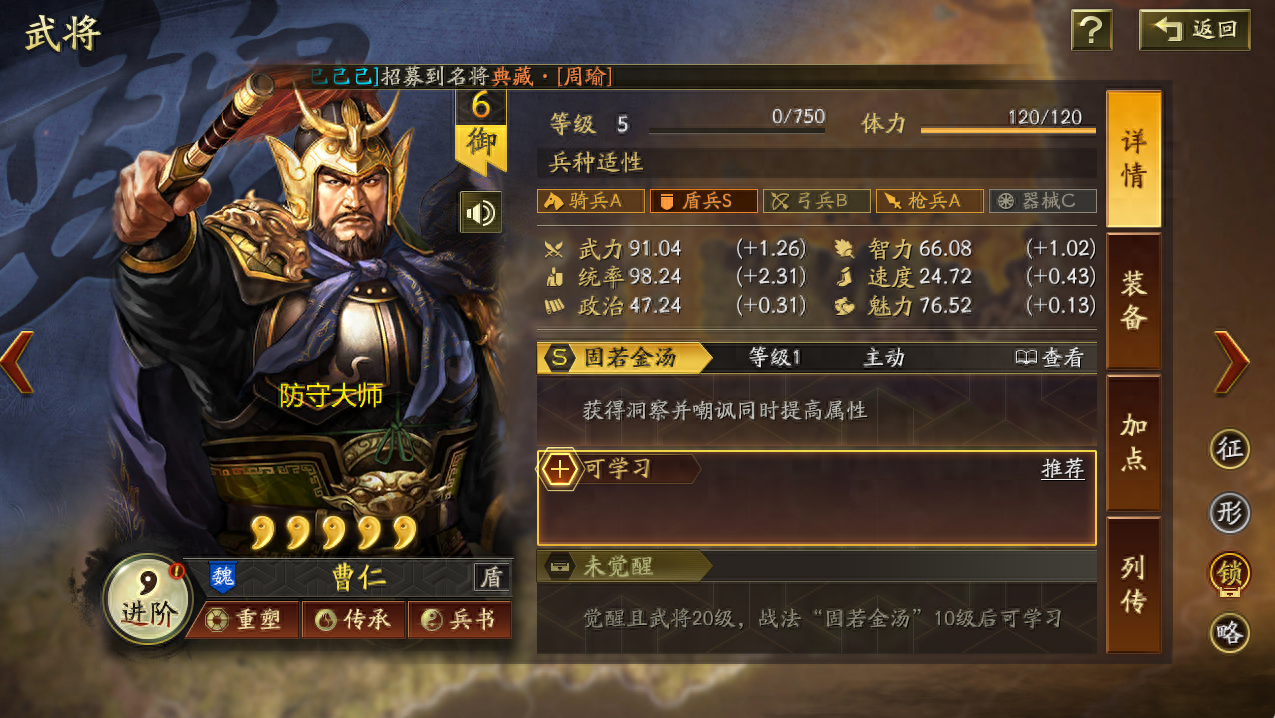The width and height of the screenshot is (1275, 718).
Task: Tap the round 形 icon
Action: (1230, 513)
